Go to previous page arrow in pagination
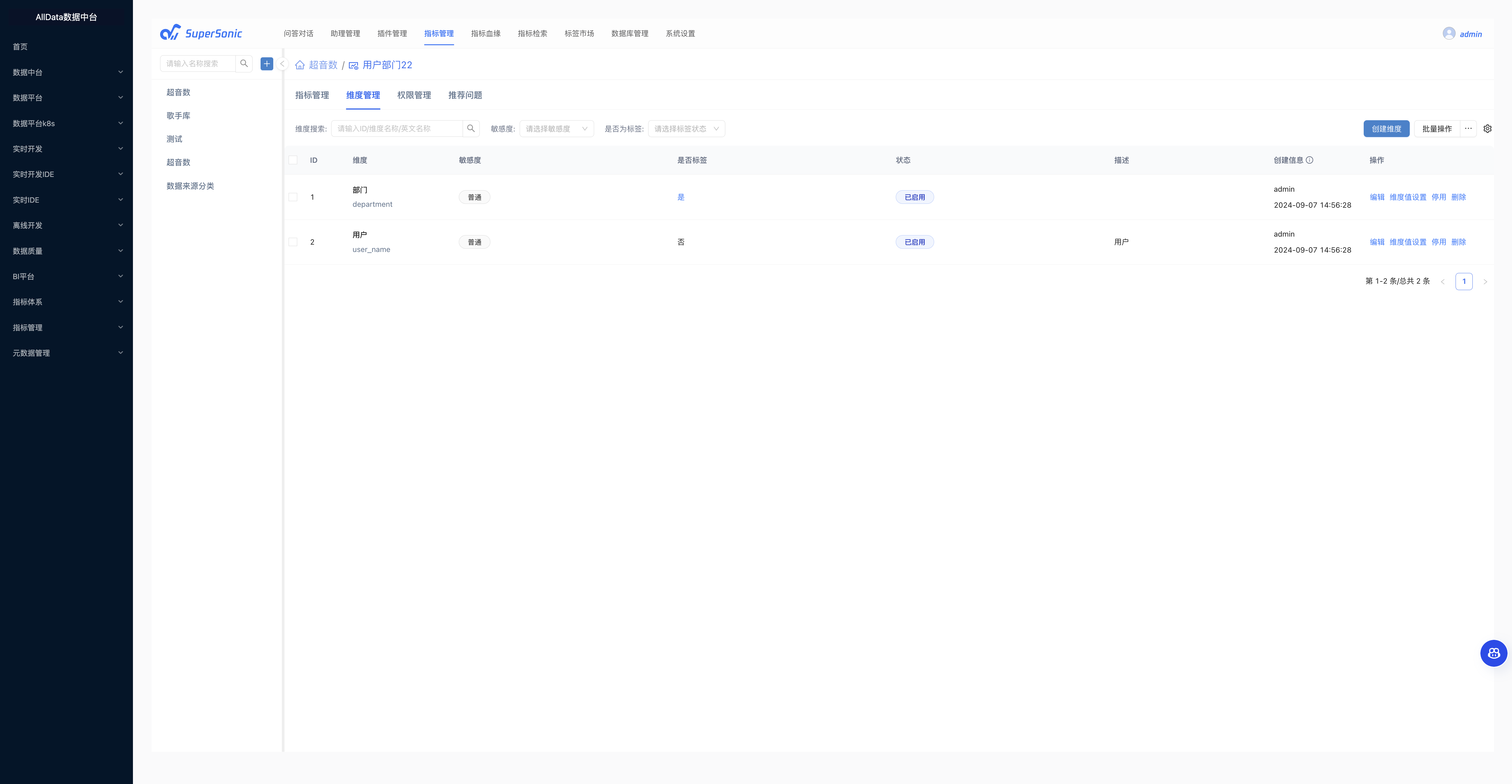Screen dimensions: 1512x784 [x=1443, y=282]
